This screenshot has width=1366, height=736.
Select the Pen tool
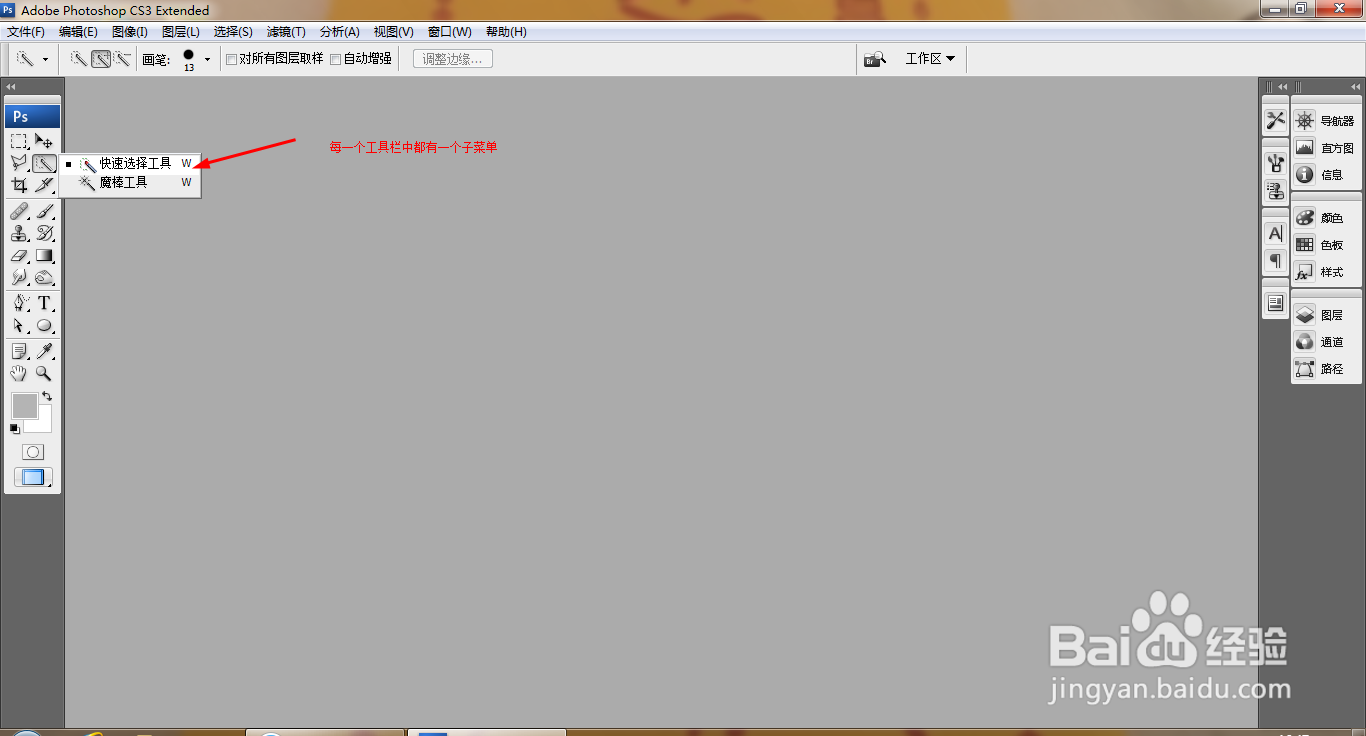pyautogui.click(x=19, y=304)
